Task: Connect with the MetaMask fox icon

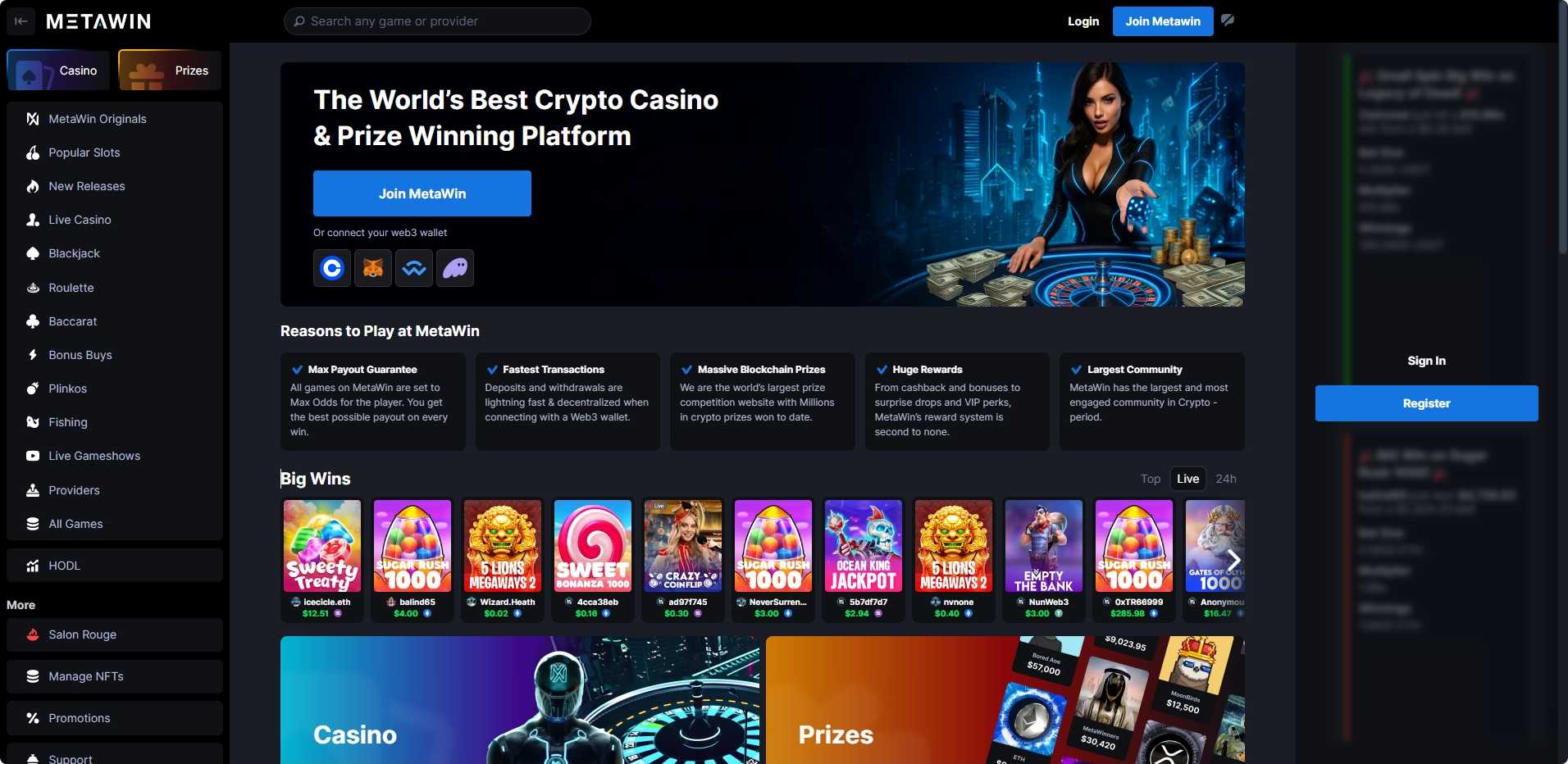Action: pos(373,268)
